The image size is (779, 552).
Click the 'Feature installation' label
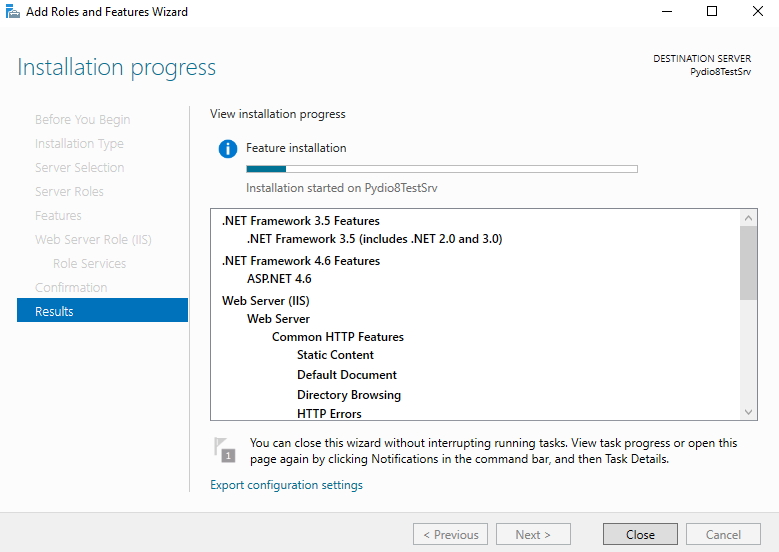click(x=296, y=148)
